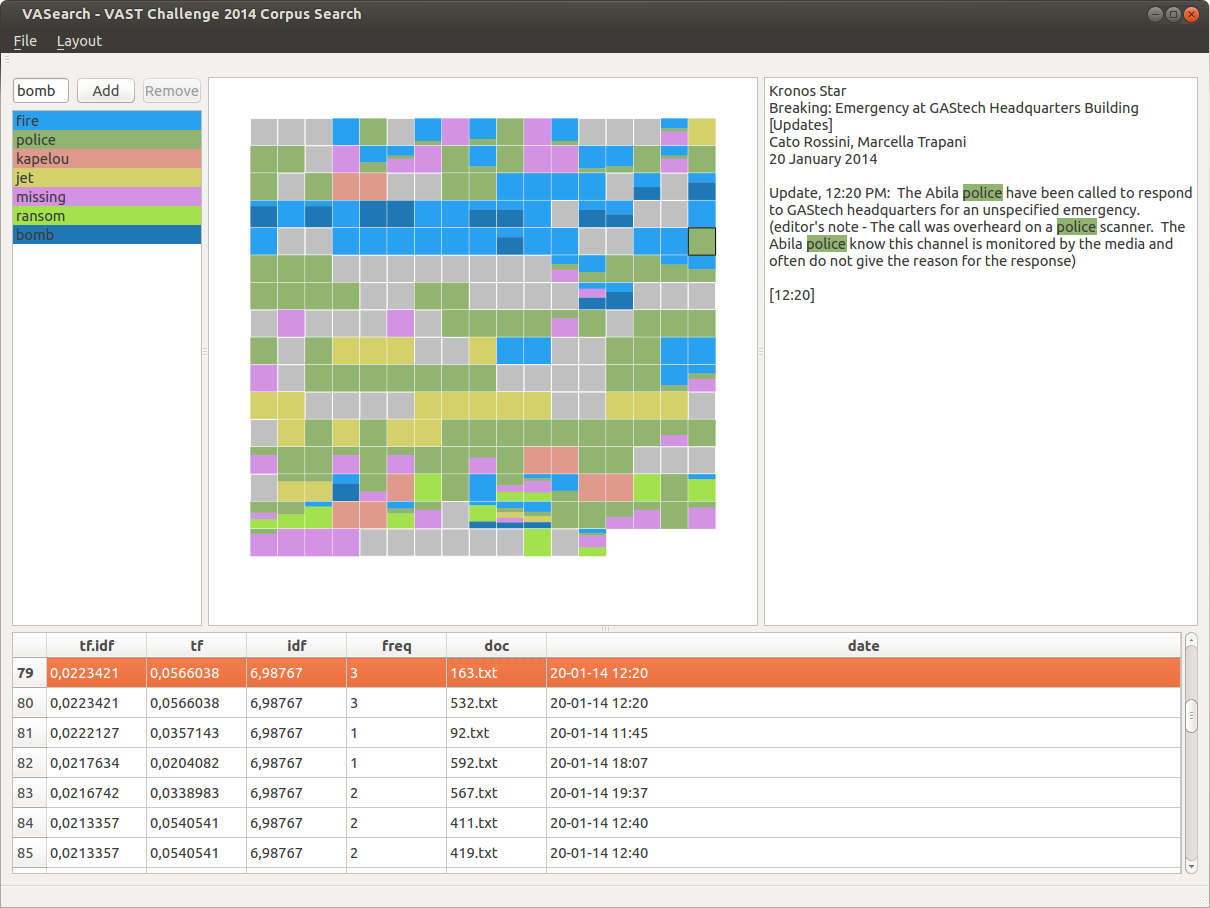Click the tf value 0,0338983
The width and height of the screenshot is (1210, 908).
pyautogui.click(x=197, y=793)
